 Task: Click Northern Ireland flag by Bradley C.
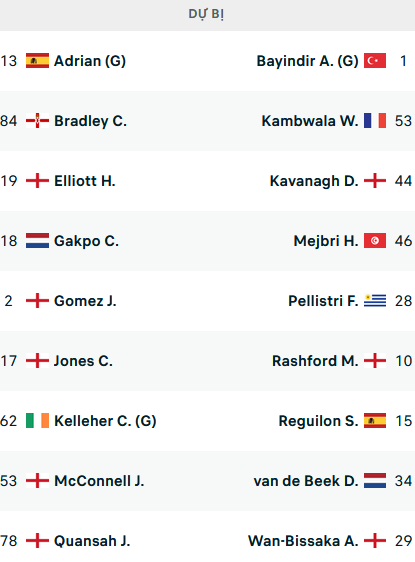[x=37, y=121]
